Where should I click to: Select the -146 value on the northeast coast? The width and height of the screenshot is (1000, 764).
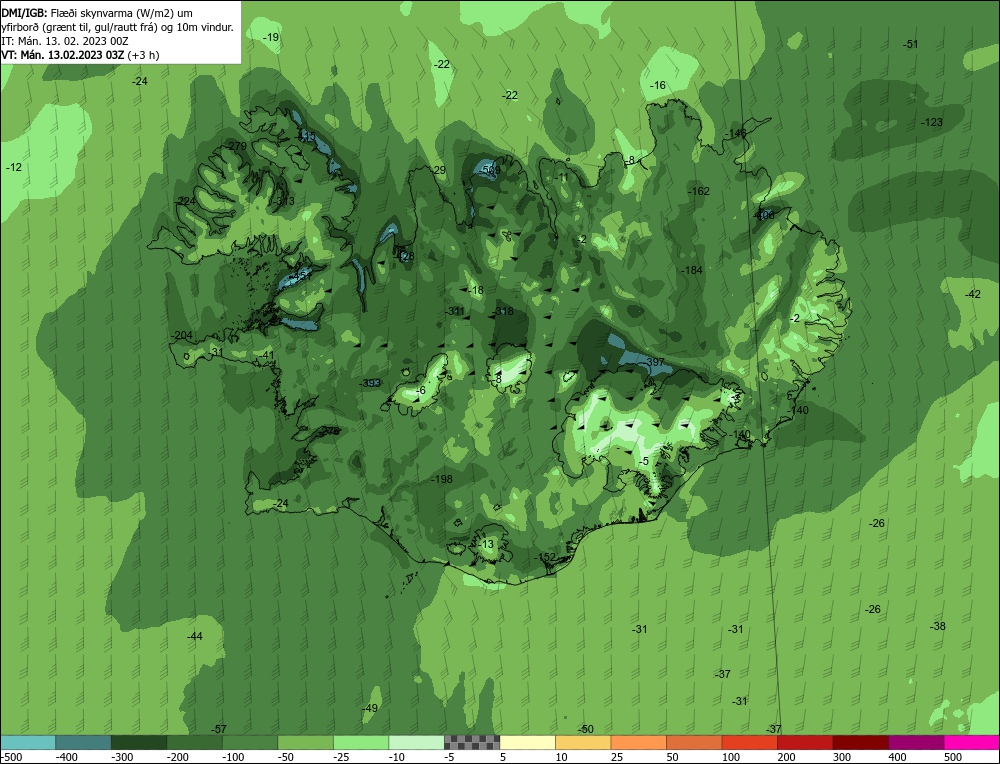[x=735, y=133]
